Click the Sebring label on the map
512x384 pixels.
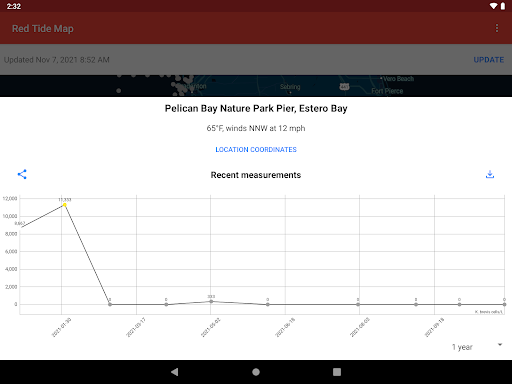coord(290,87)
